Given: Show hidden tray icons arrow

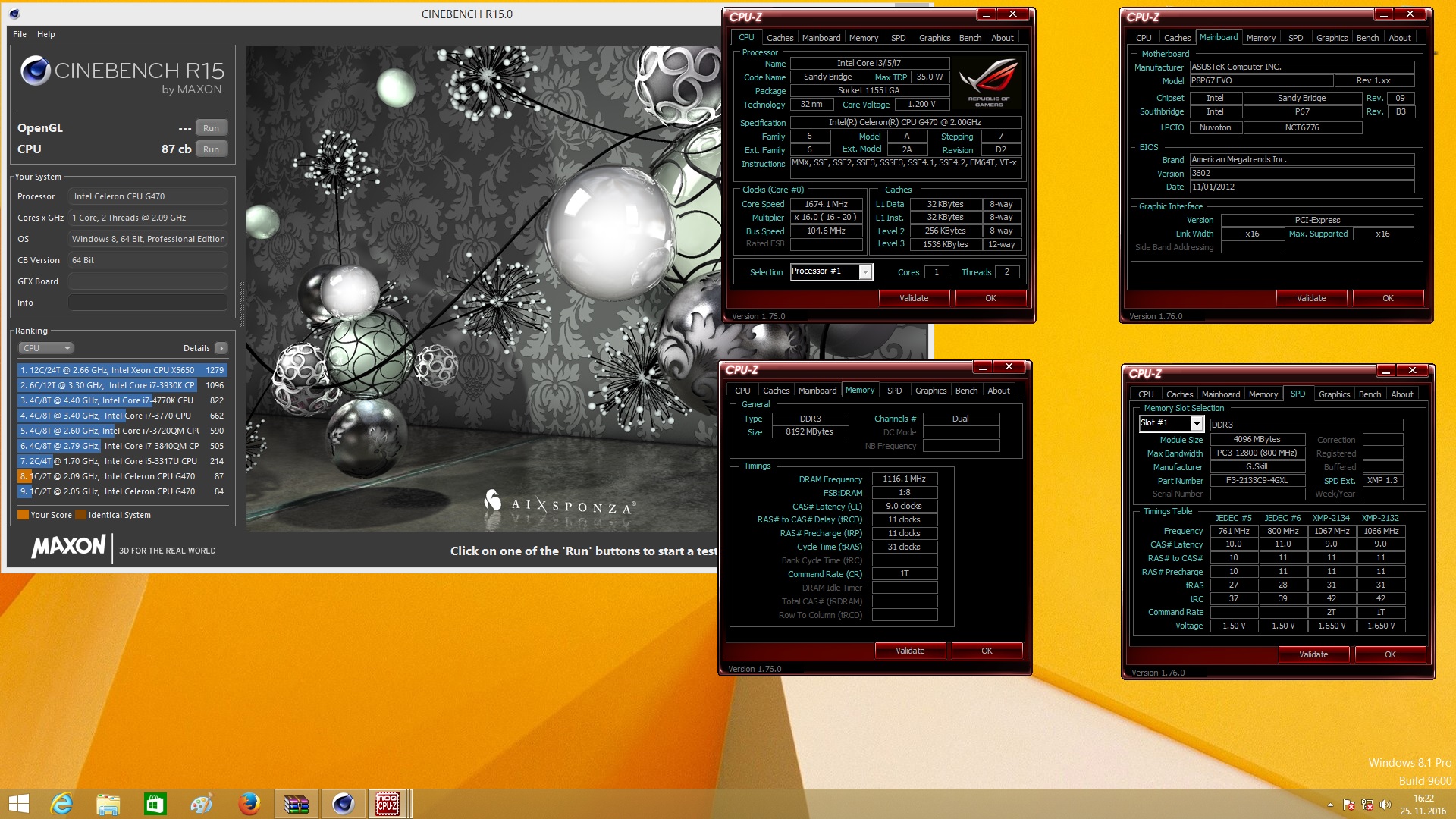Looking at the screenshot, I should (1330, 805).
